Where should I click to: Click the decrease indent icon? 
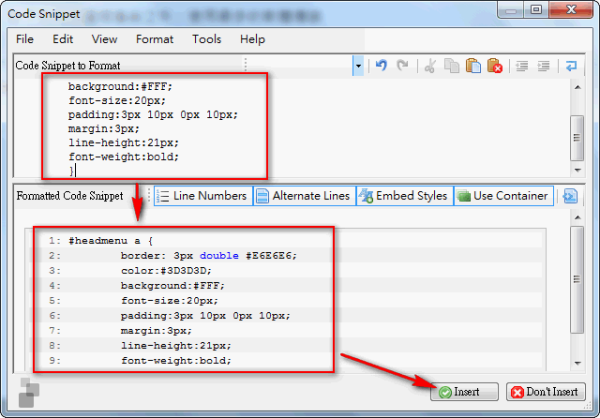(522, 66)
